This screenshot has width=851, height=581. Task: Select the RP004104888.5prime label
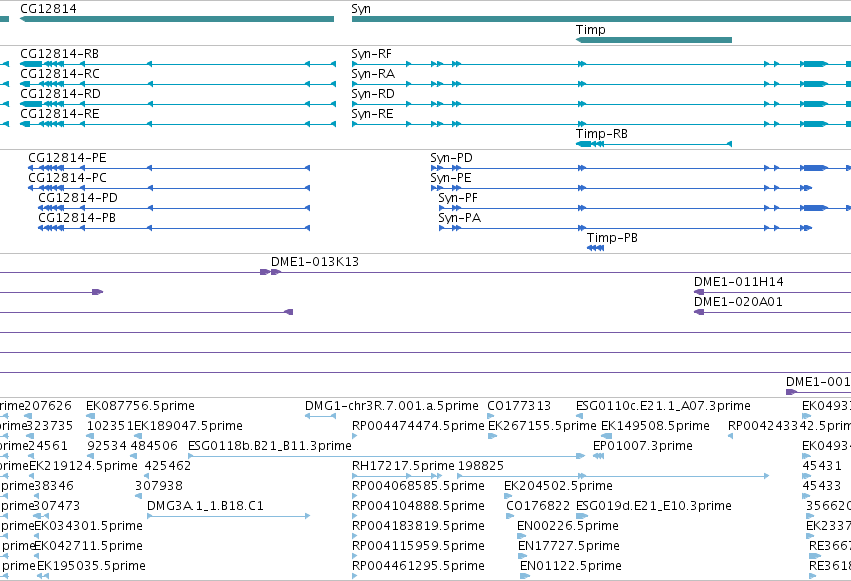(x=418, y=506)
